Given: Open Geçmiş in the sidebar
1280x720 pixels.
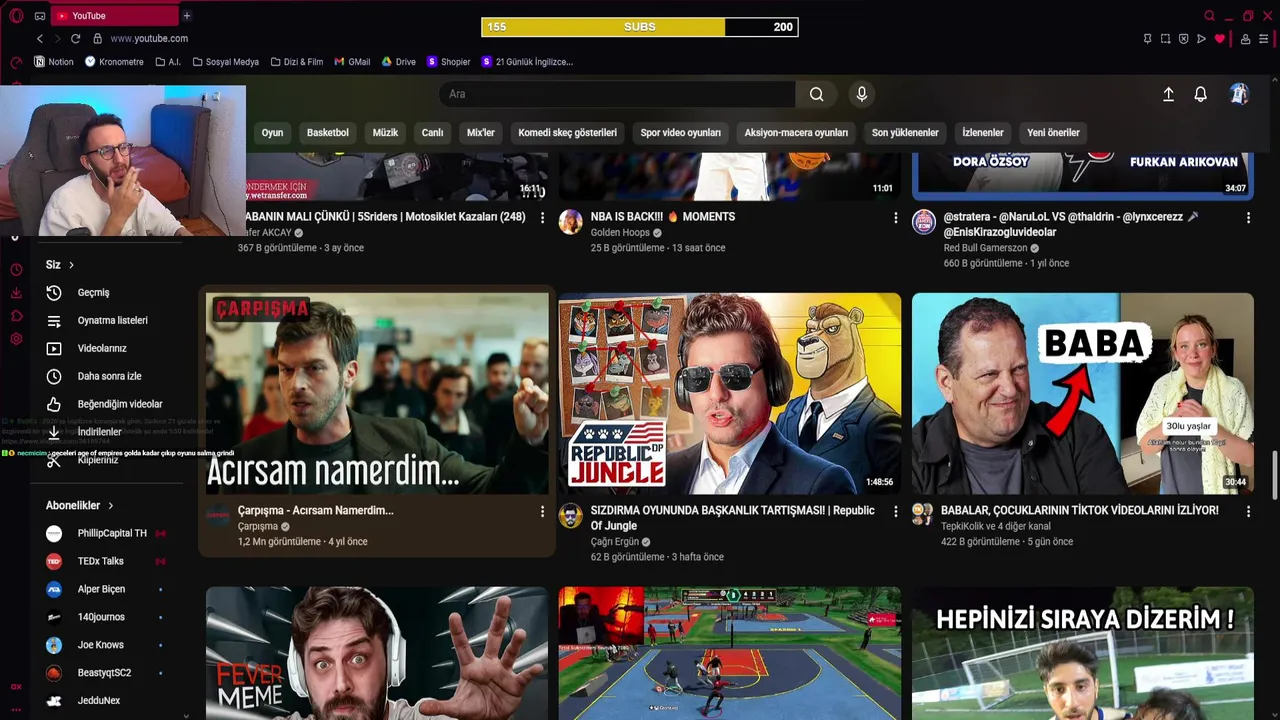Looking at the screenshot, I should [x=110, y=293].
